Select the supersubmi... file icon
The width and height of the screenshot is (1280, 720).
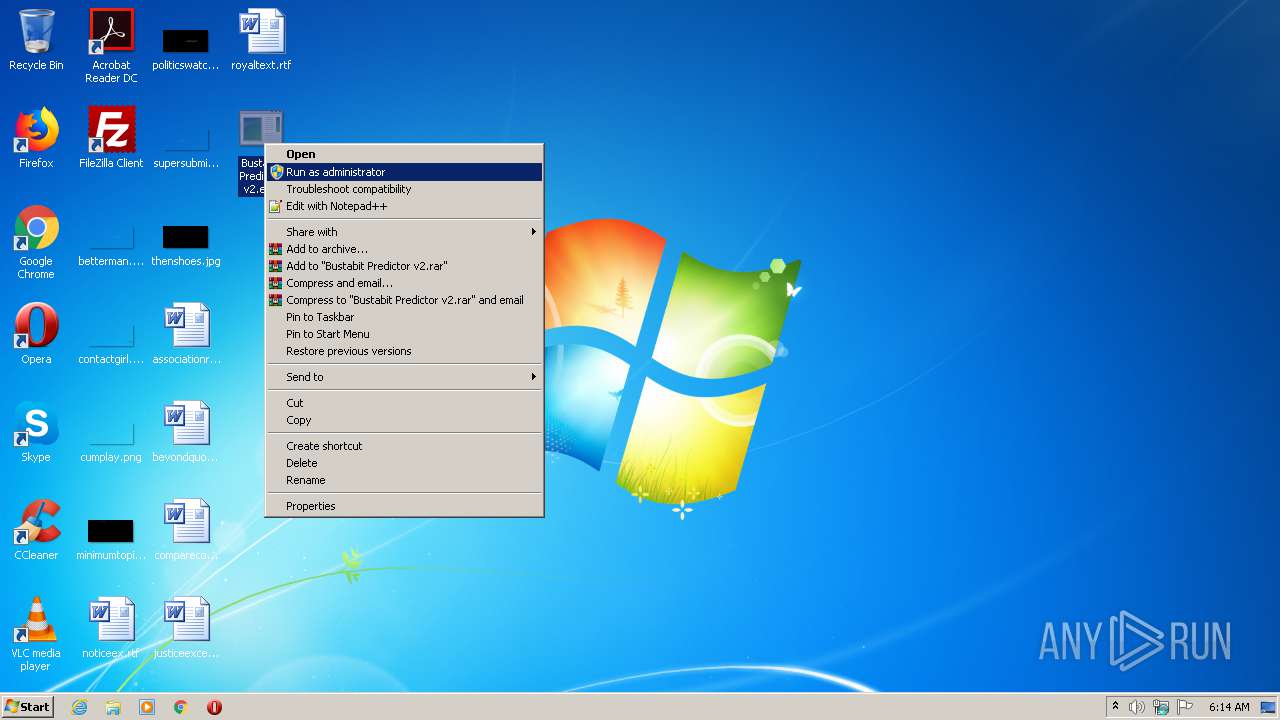point(186,148)
